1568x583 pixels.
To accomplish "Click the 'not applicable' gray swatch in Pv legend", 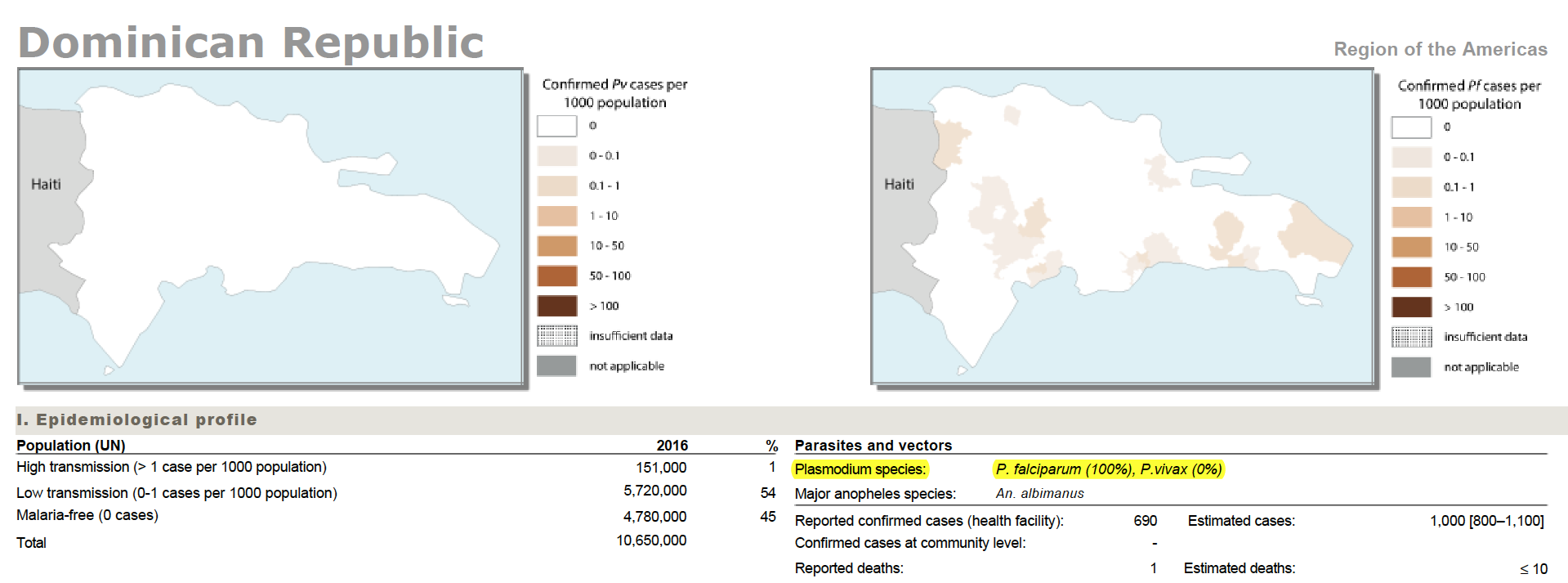I will [556, 365].
